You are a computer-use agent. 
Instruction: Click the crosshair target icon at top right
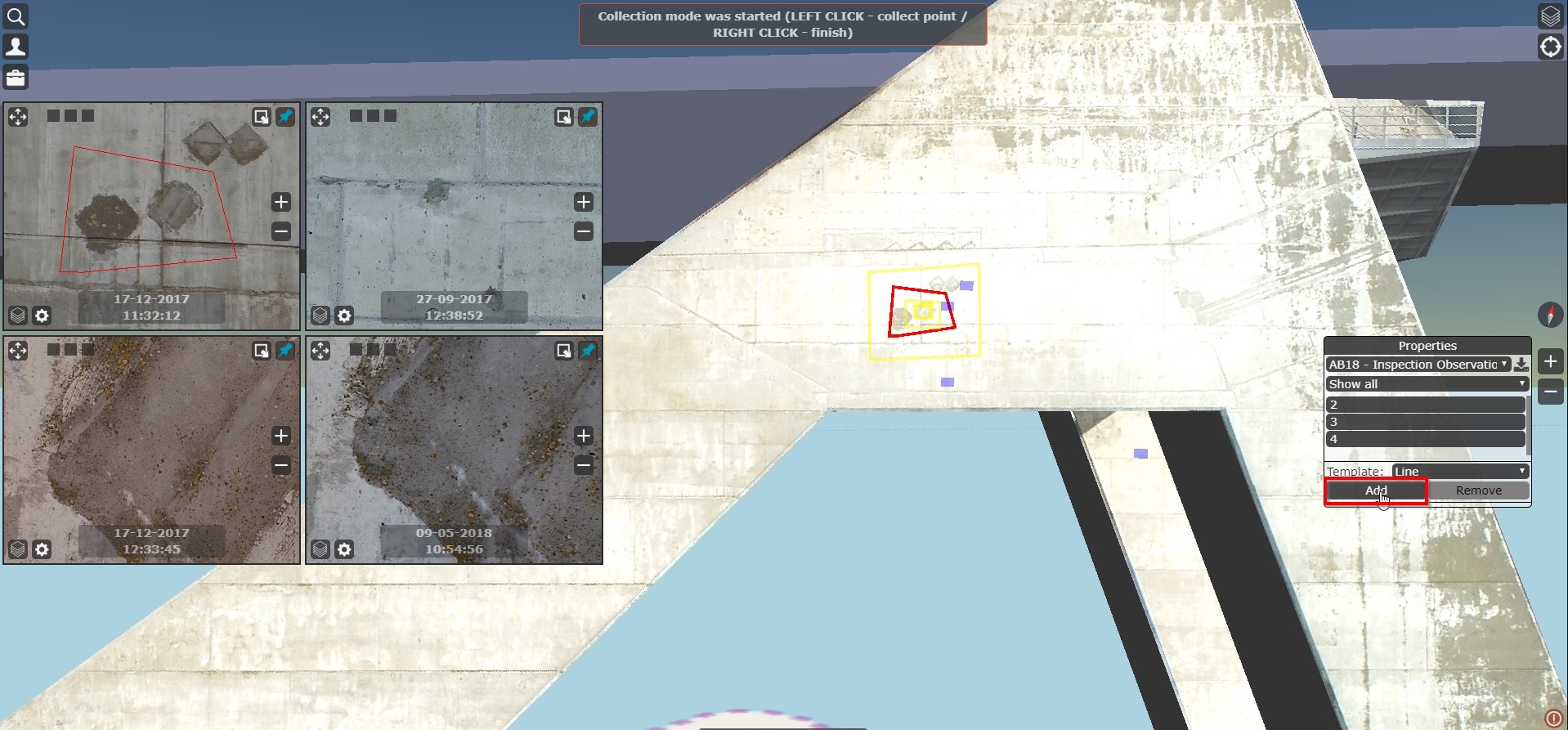click(x=1550, y=47)
